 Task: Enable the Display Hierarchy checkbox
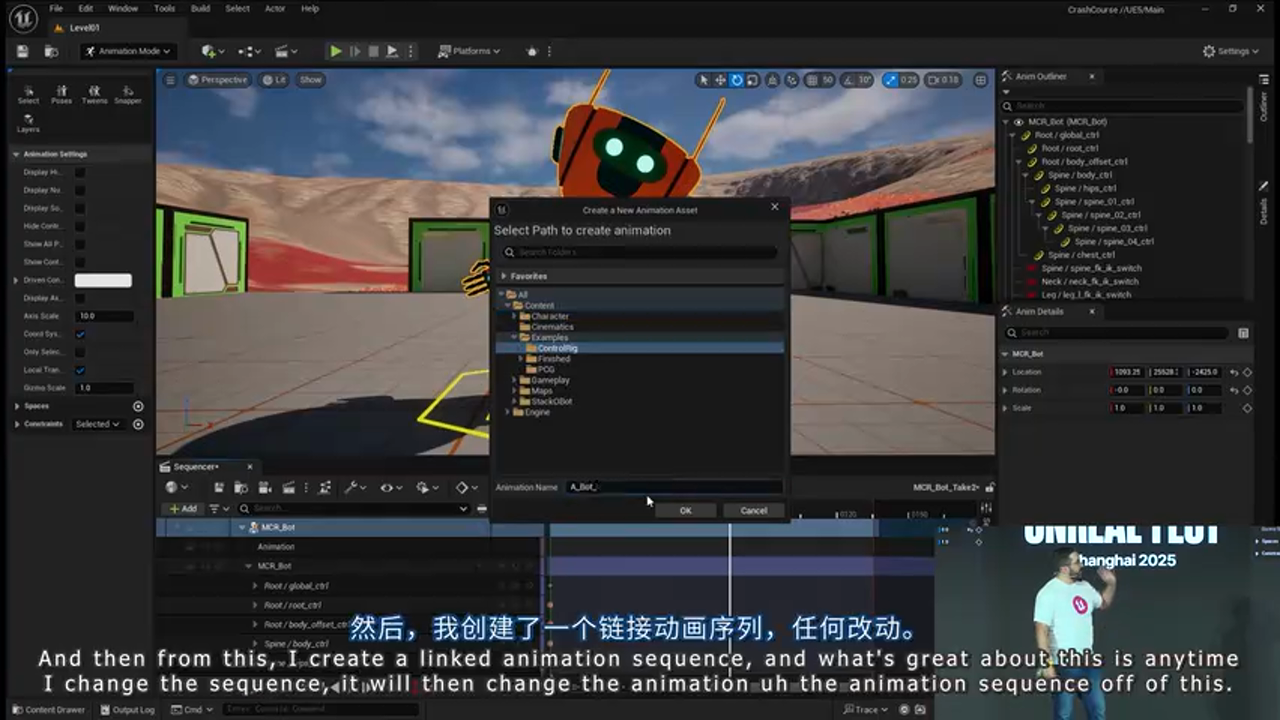click(81, 172)
